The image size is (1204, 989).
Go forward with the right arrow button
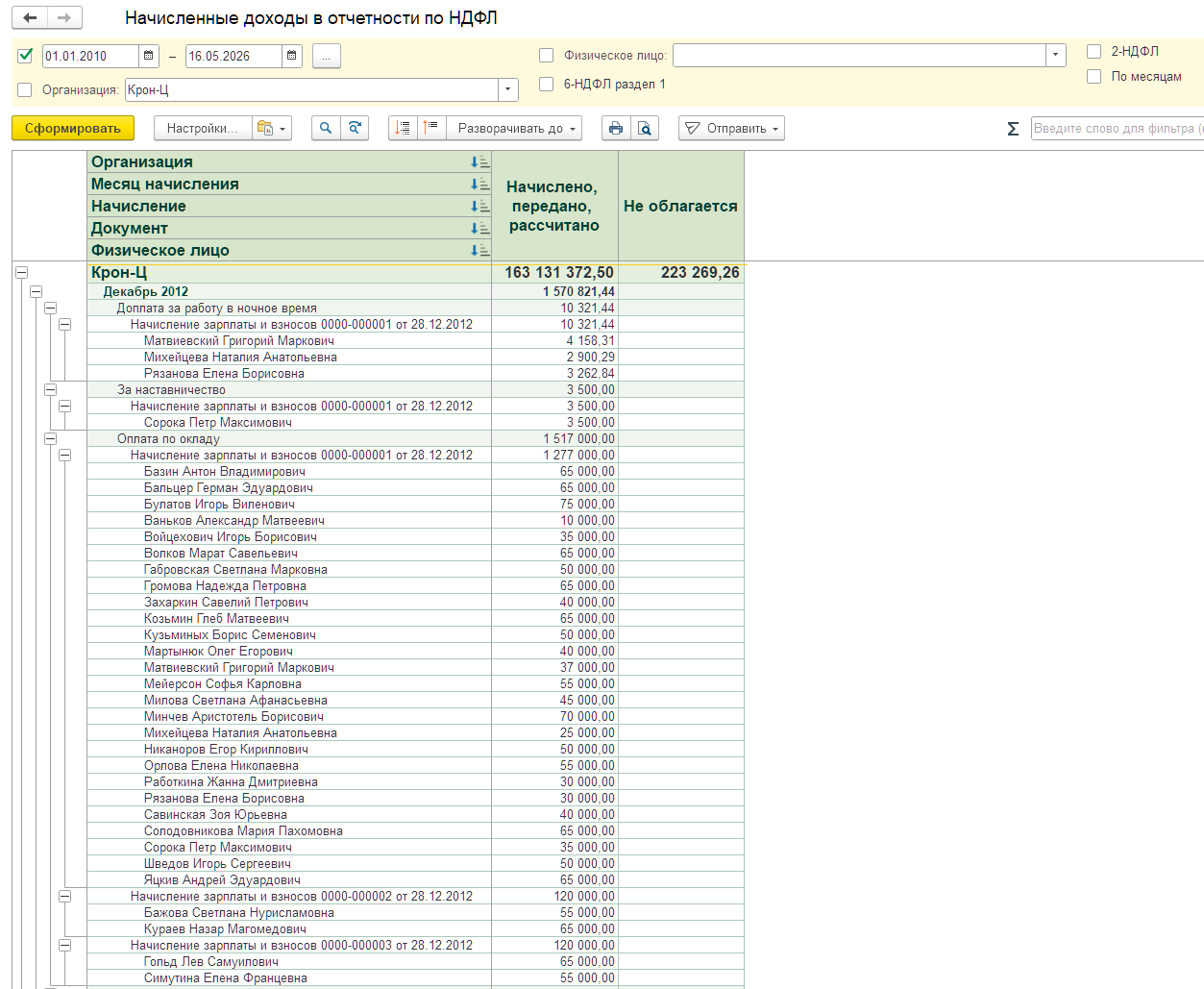pos(64,17)
